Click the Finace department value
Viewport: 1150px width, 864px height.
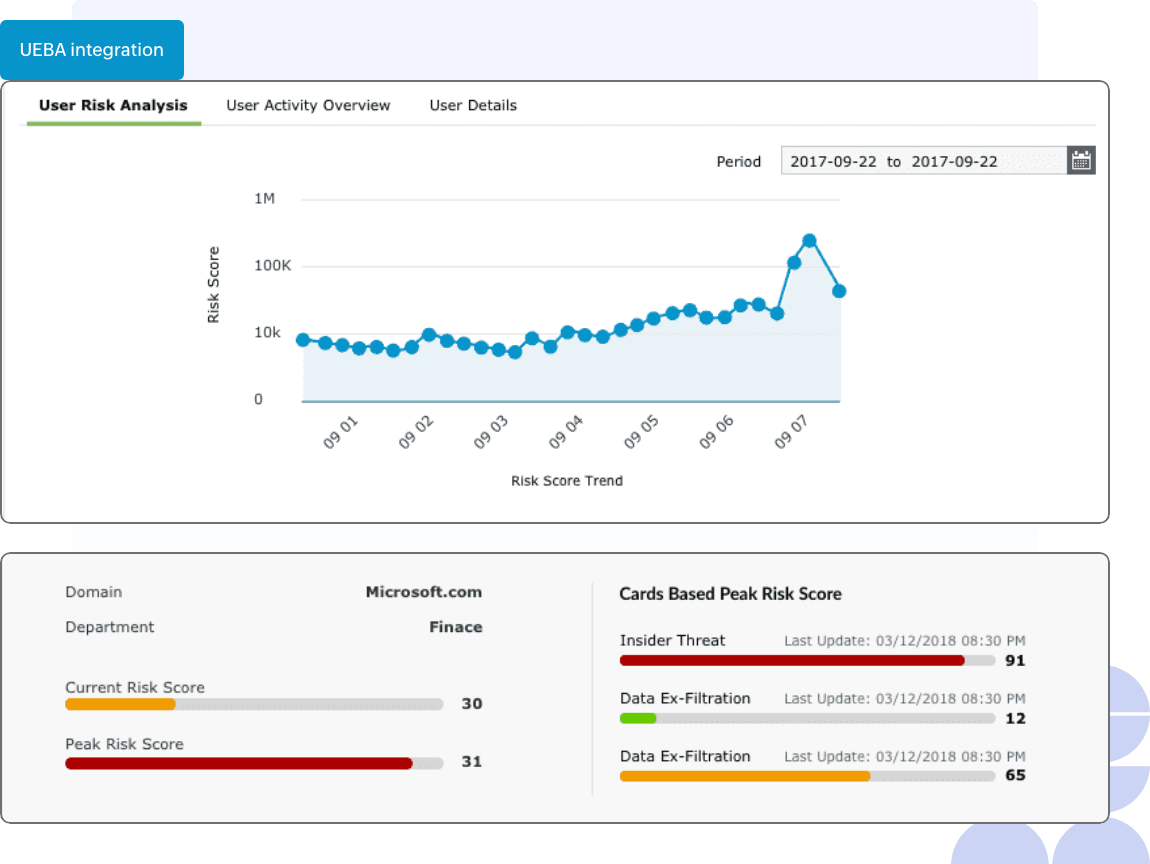pyautogui.click(x=455, y=627)
